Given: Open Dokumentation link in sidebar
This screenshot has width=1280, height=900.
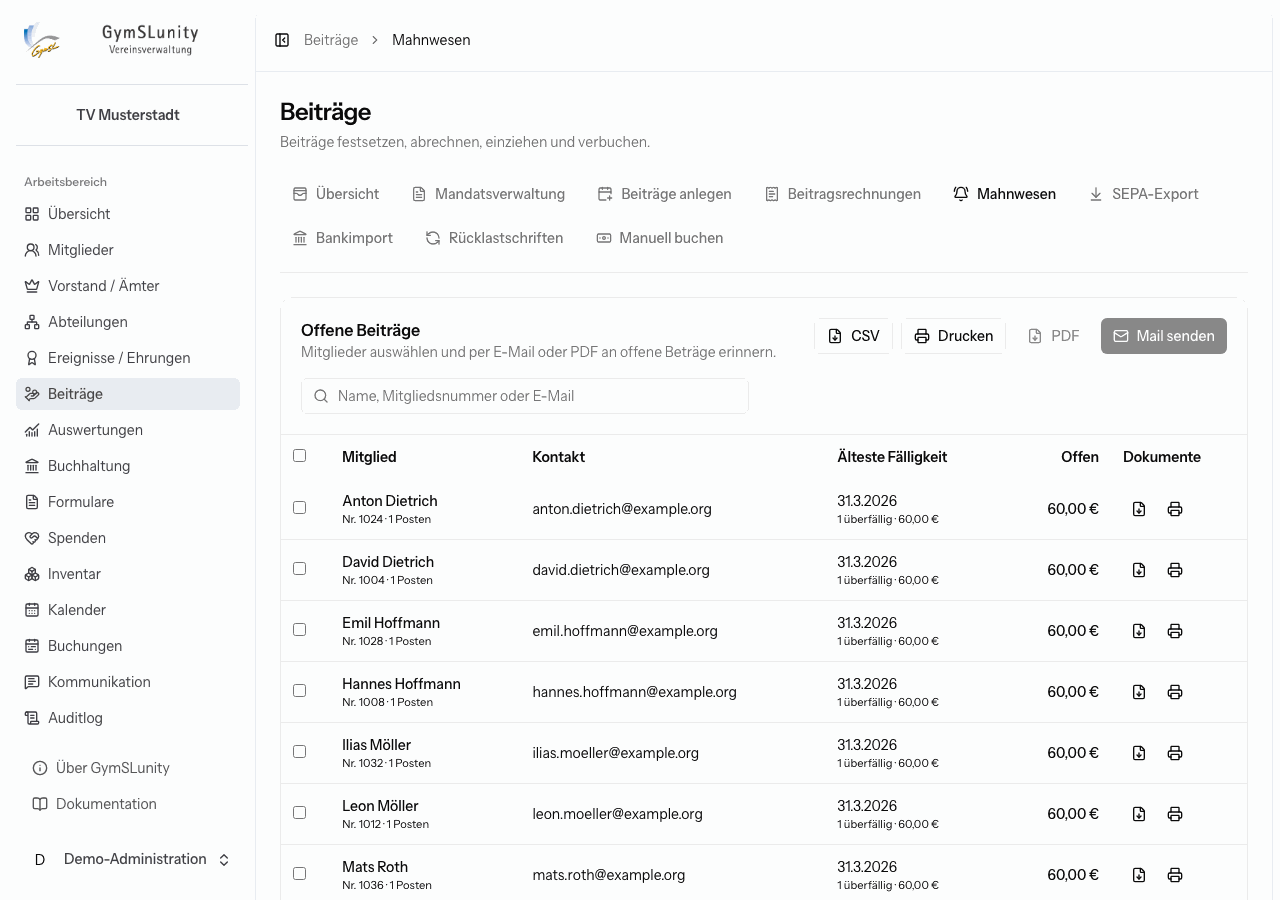Looking at the screenshot, I should pos(128,804).
